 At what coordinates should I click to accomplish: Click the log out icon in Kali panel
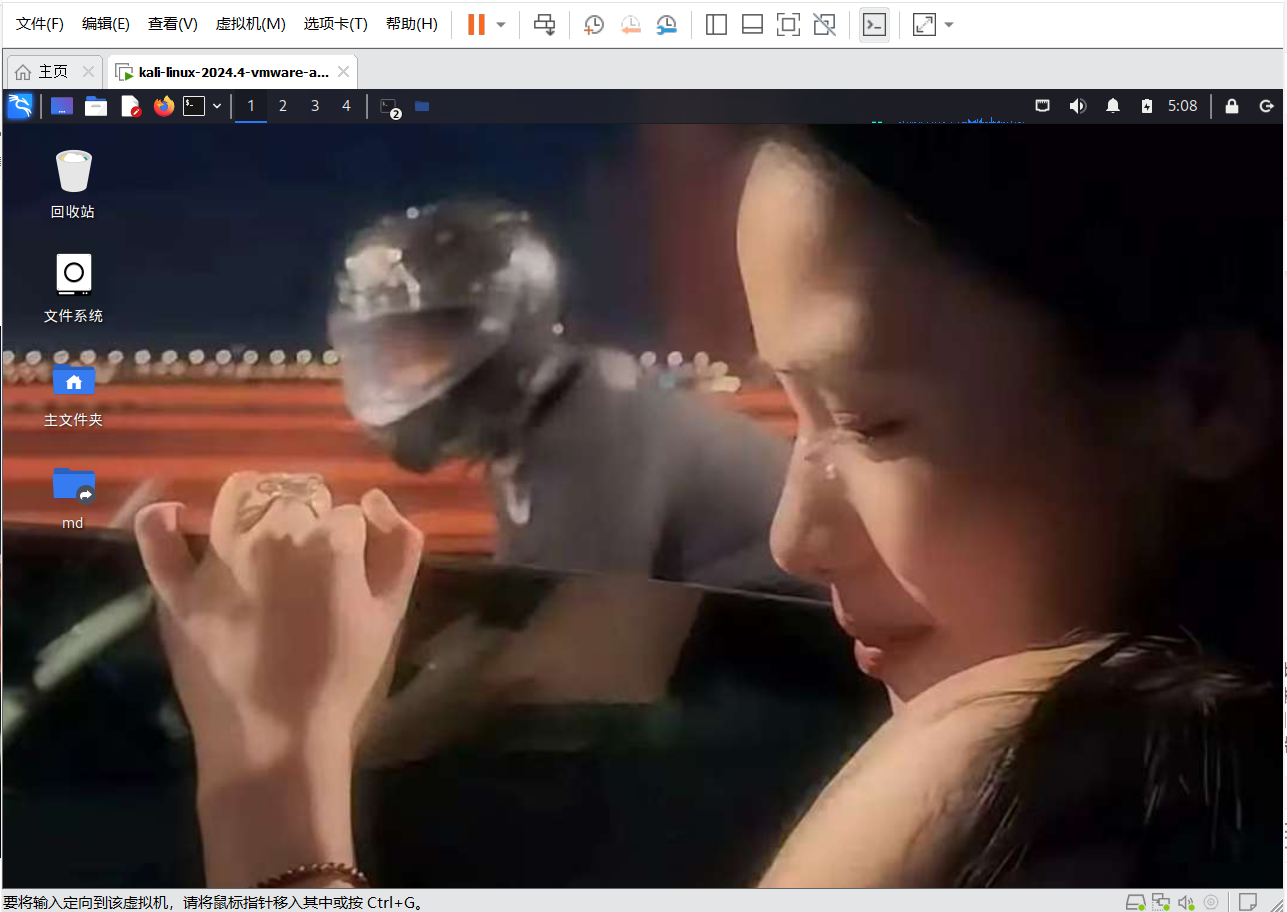tap(1266, 106)
